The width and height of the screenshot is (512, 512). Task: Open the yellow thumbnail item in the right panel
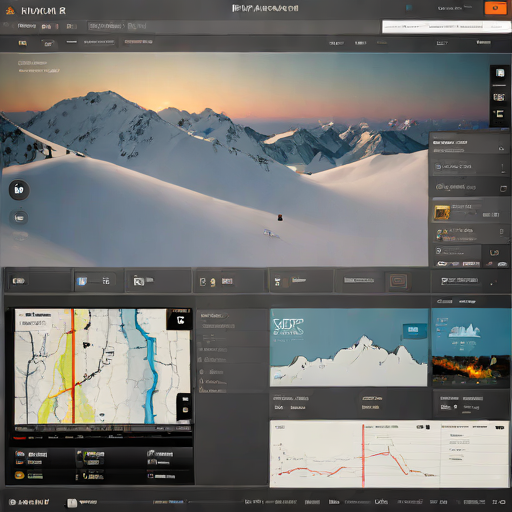coord(442,212)
